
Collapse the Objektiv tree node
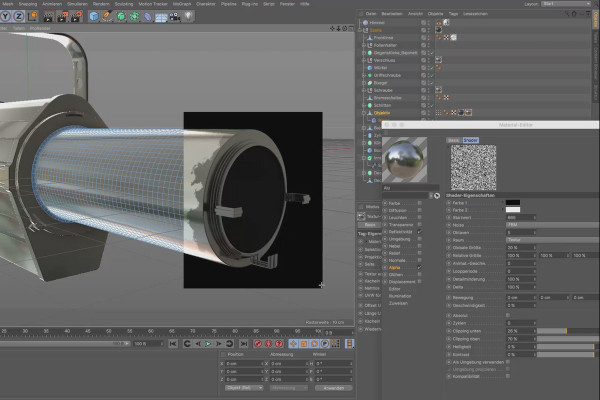[x=364, y=113]
